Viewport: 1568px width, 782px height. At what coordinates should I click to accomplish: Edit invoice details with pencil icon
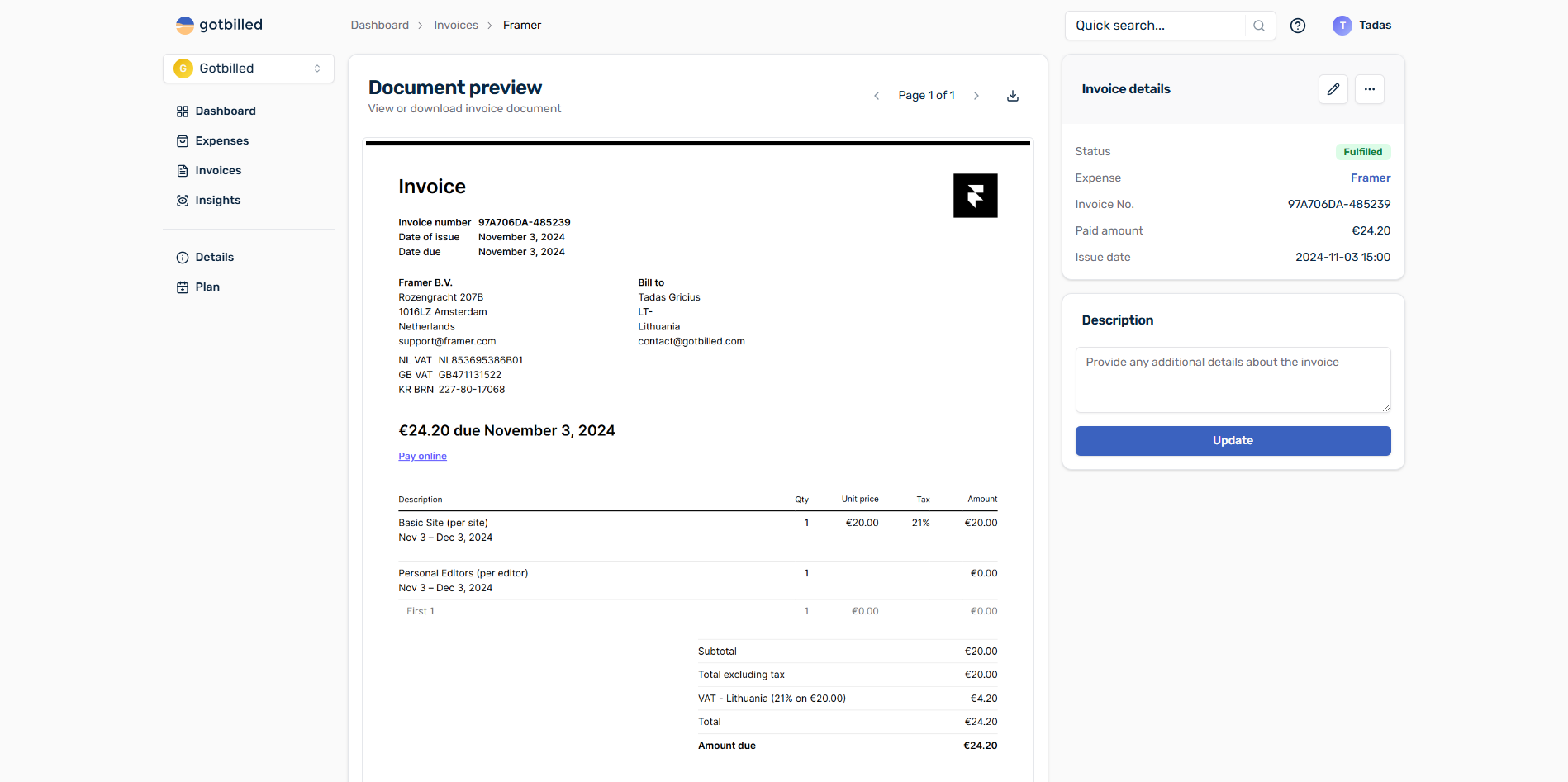[1333, 89]
